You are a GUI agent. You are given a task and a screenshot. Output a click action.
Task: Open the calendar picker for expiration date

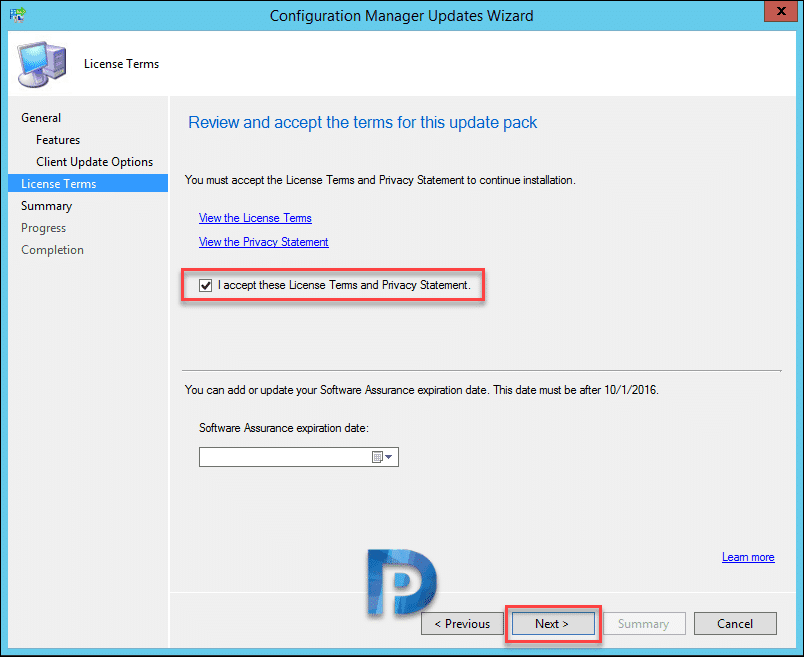[382, 457]
